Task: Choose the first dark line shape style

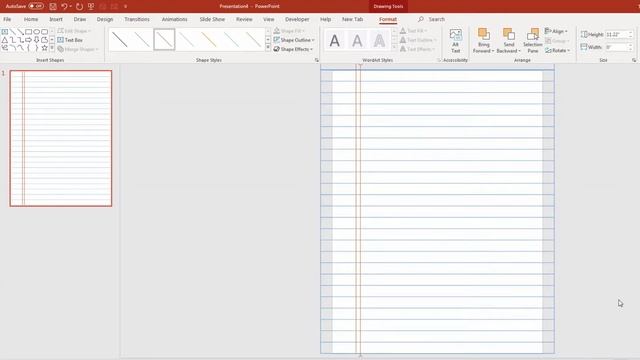Action: [120, 40]
